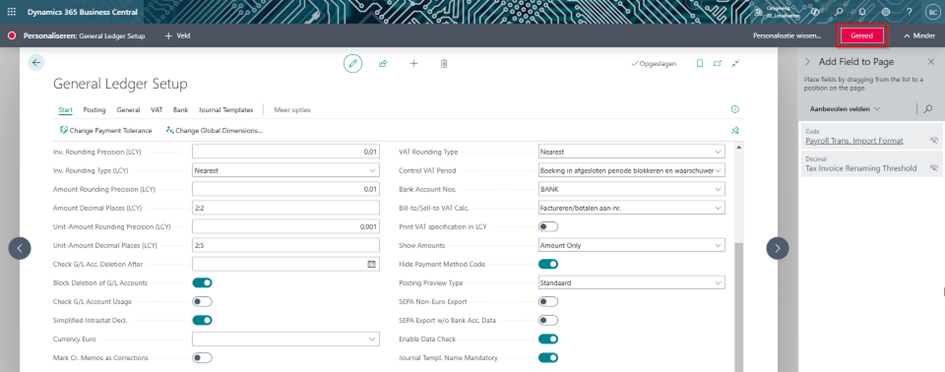Viewport: 945px width, 372px height.
Task: Click the pencil edit icon
Action: tap(353, 63)
